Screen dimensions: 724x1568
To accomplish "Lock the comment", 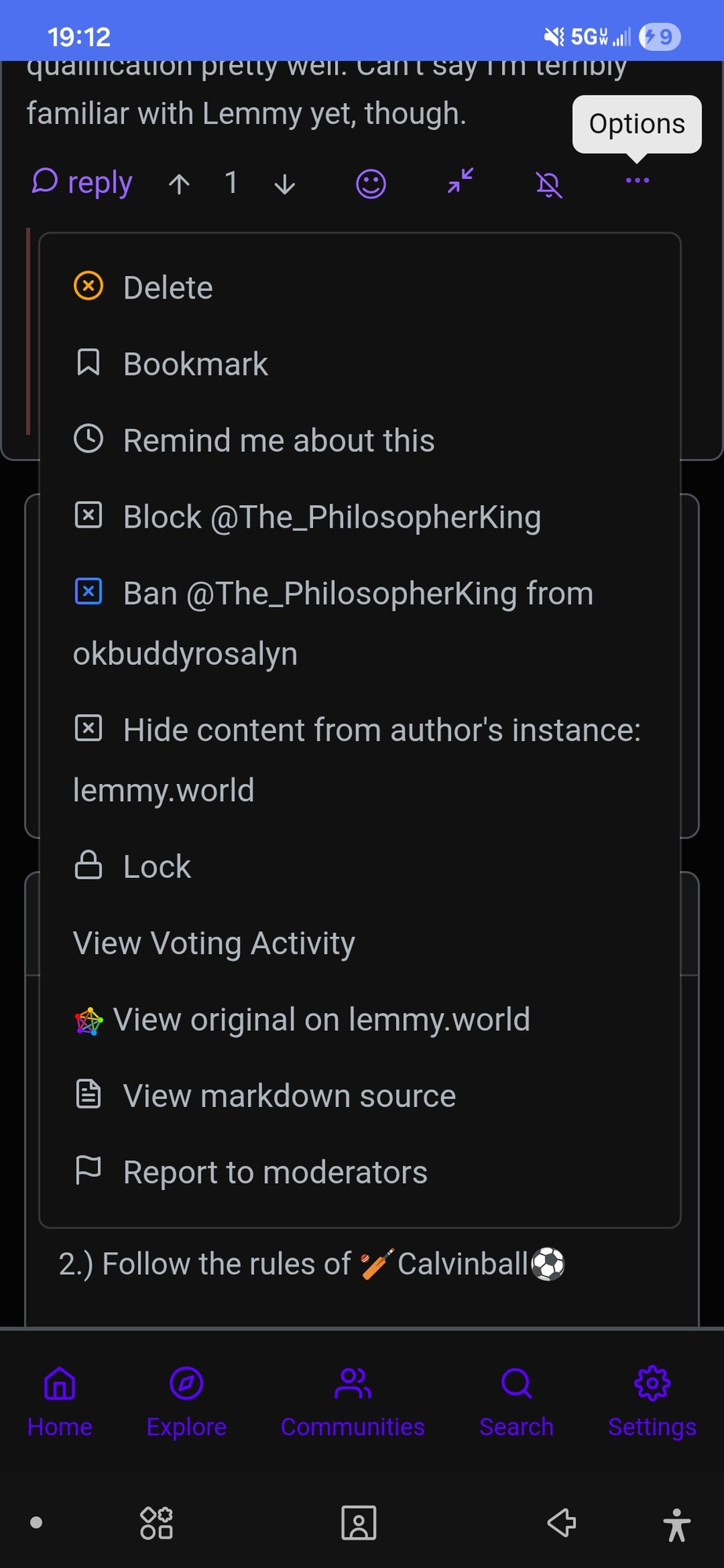I will (x=157, y=866).
